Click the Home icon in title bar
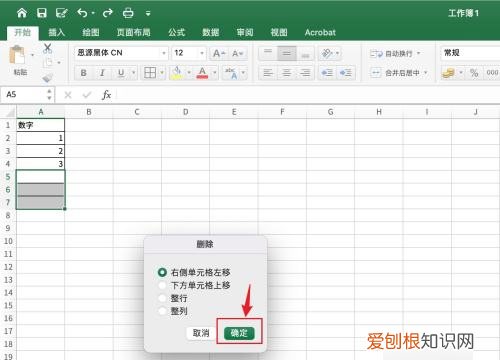The width and height of the screenshot is (500, 360). click(x=22, y=13)
